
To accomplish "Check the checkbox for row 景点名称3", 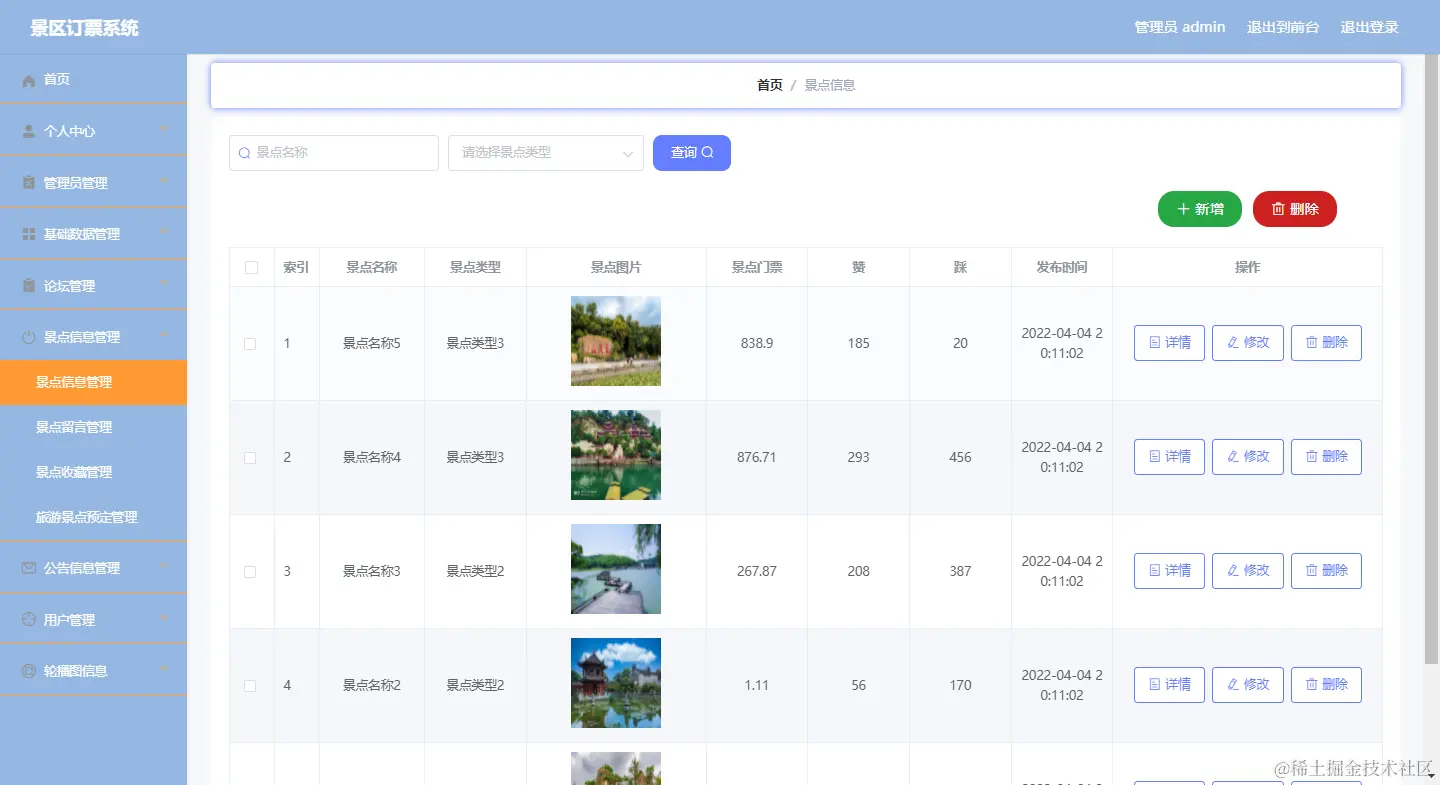I will pyautogui.click(x=251, y=570).
